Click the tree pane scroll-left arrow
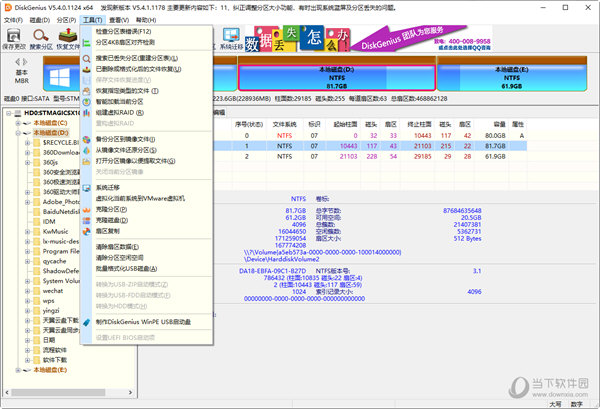Screen dimensions: 600x409 (7, 393)
